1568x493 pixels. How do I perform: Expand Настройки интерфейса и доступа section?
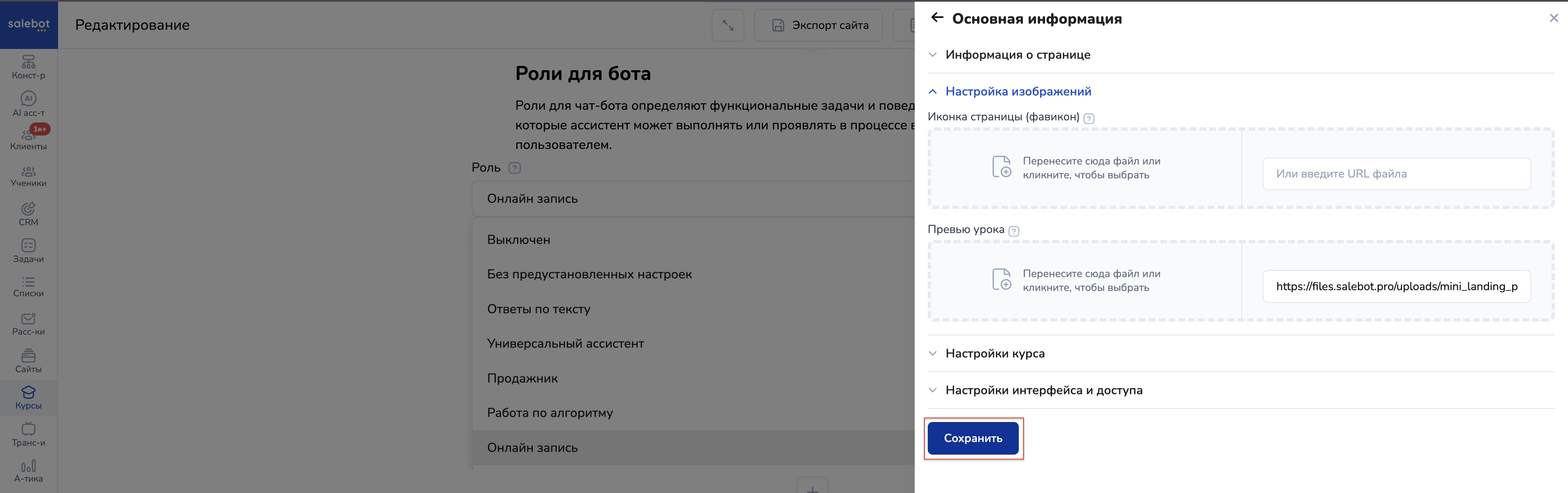point(1241,390)
